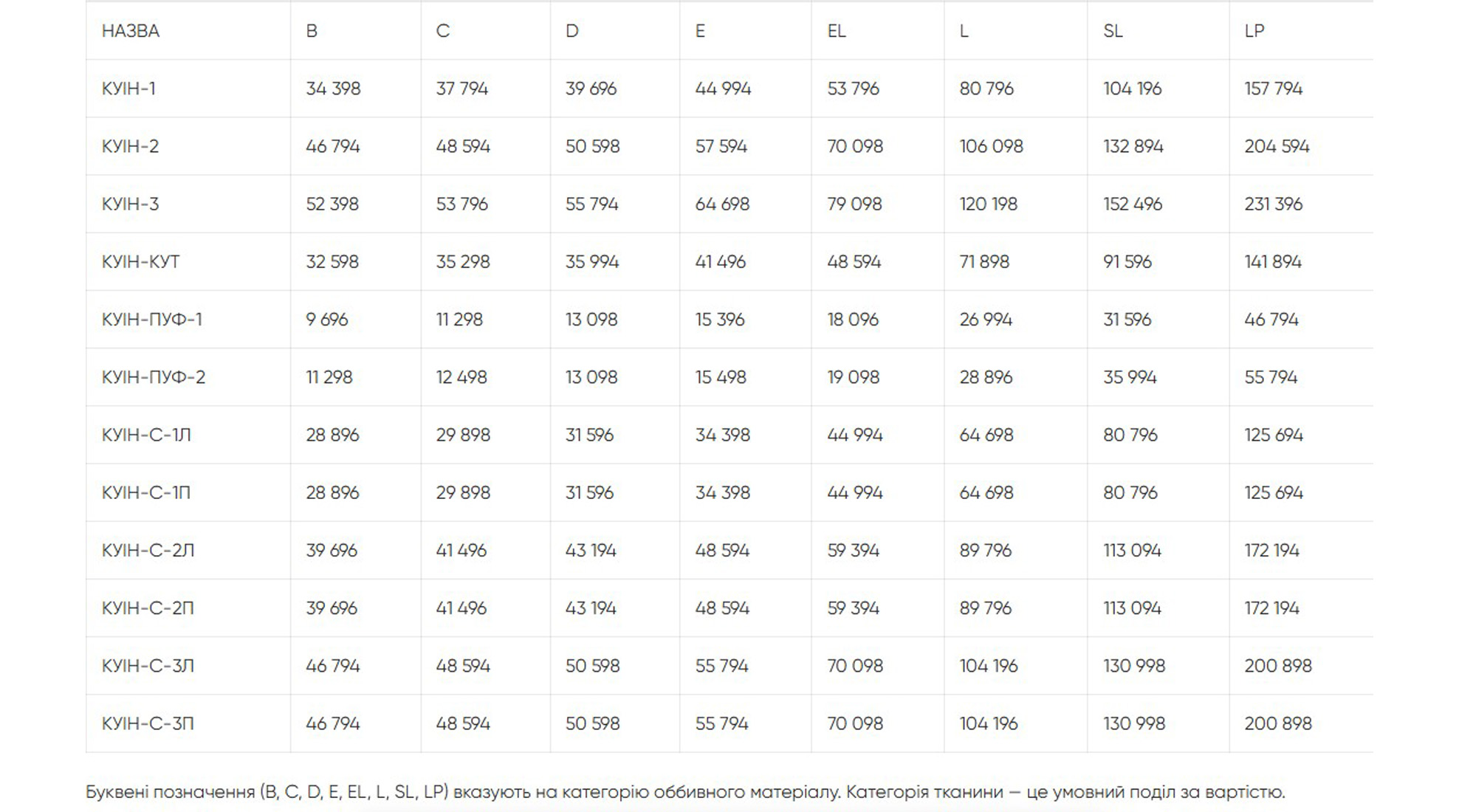Click the НАЗВА column header
The height and width of the screenshot is (812, 1459).
[131, 31]
